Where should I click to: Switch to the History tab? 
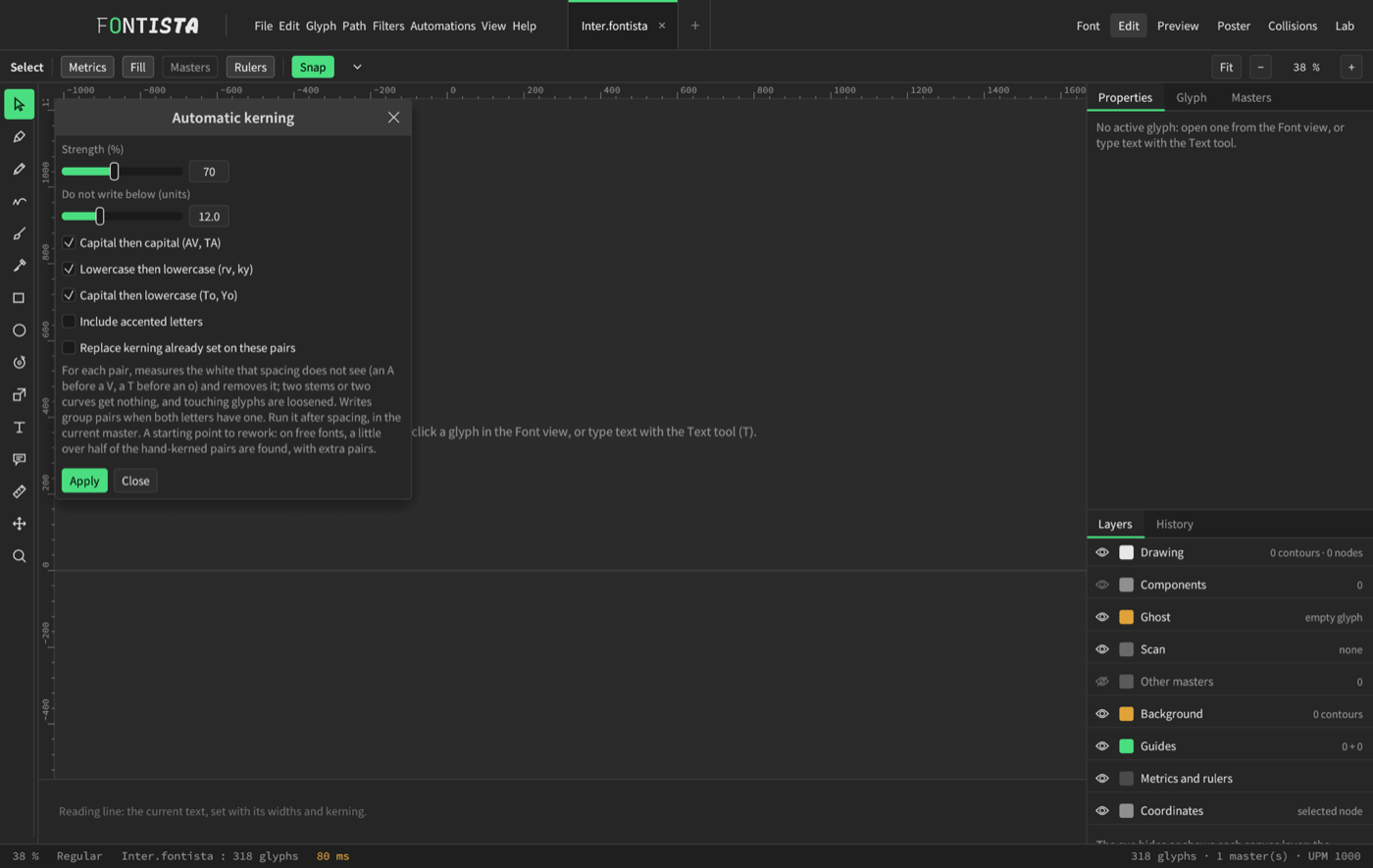1174,524
